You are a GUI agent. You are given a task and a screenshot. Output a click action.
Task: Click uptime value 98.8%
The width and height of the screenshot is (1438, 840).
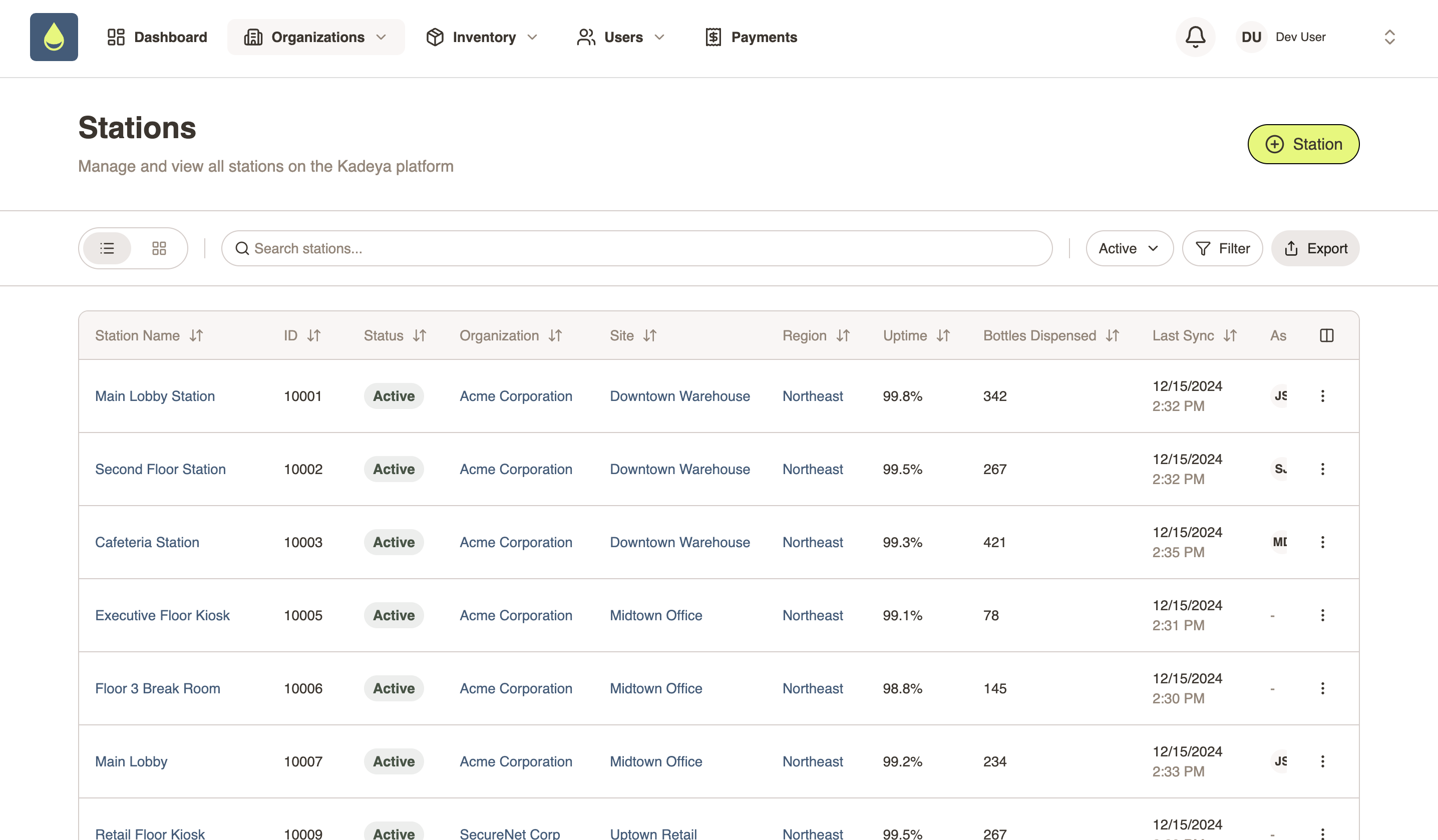(x=902, y=688)
